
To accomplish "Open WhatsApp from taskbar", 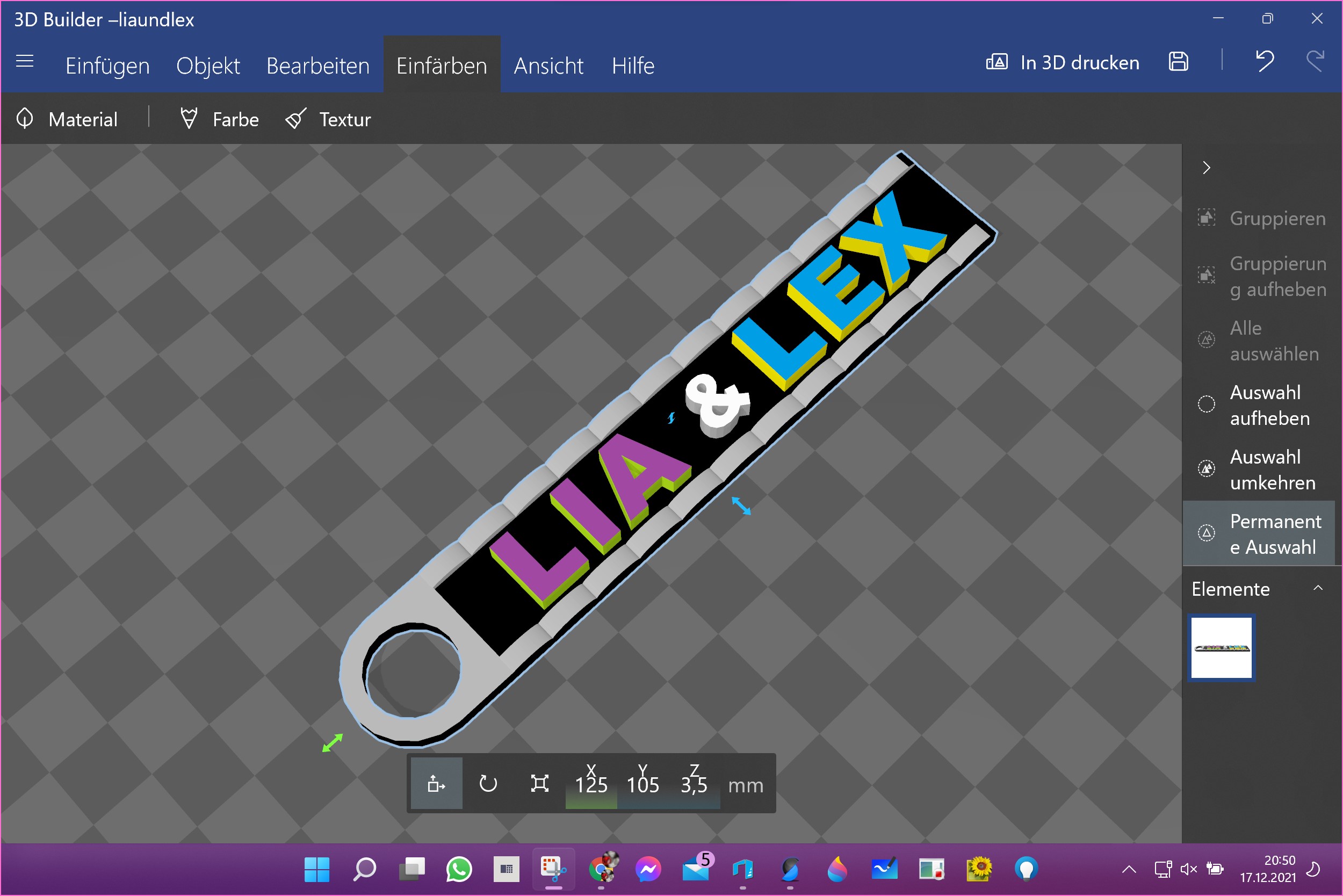I will (x=459, y=870).
